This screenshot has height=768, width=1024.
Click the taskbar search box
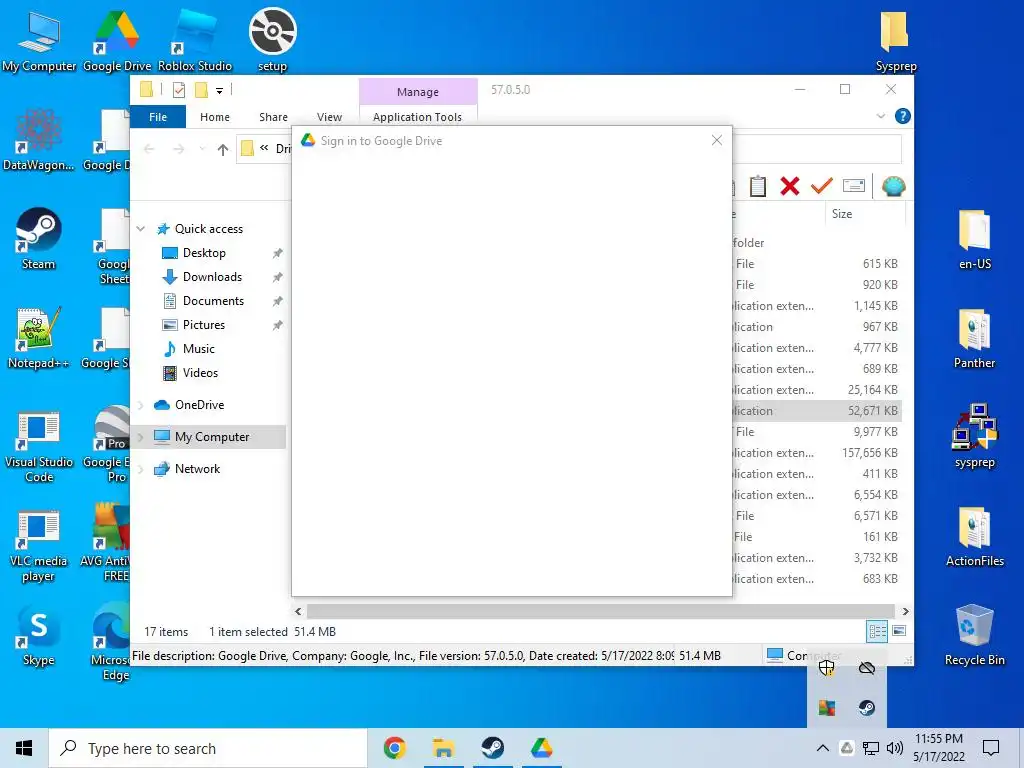tap(208, 748)
